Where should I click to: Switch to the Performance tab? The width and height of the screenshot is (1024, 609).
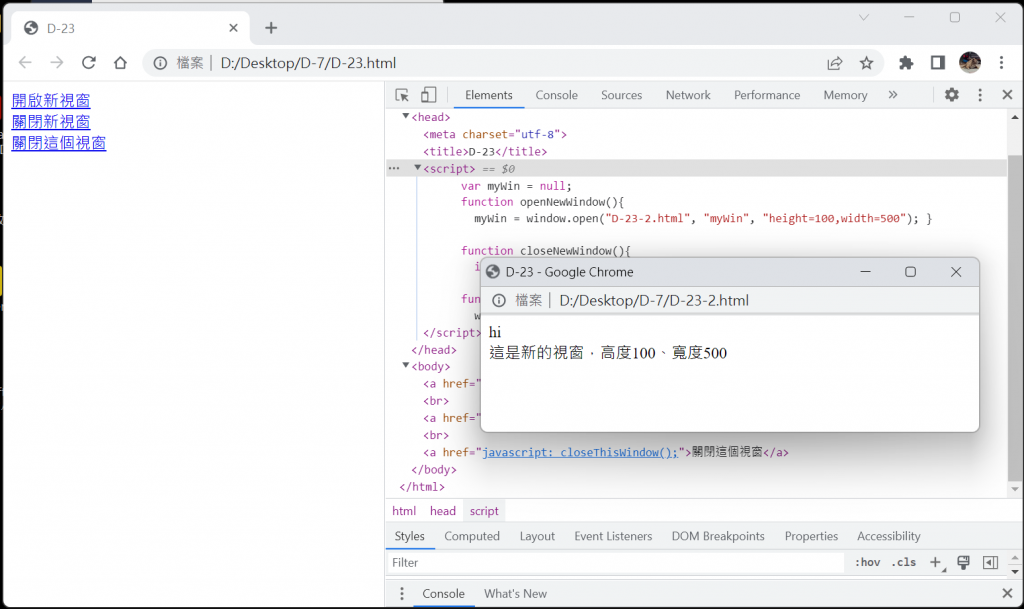[767, 95]
